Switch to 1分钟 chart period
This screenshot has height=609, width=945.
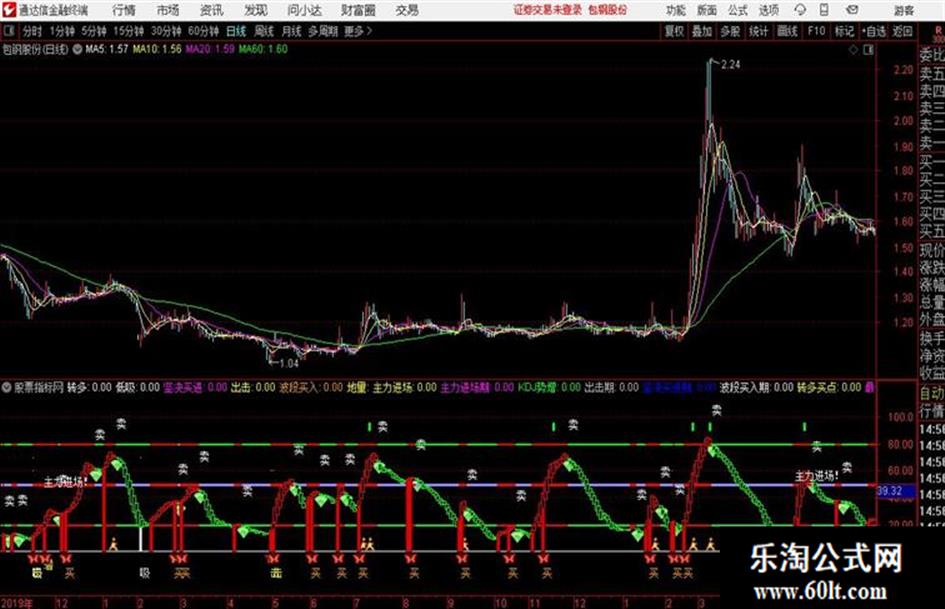click(x=62, y=31)
